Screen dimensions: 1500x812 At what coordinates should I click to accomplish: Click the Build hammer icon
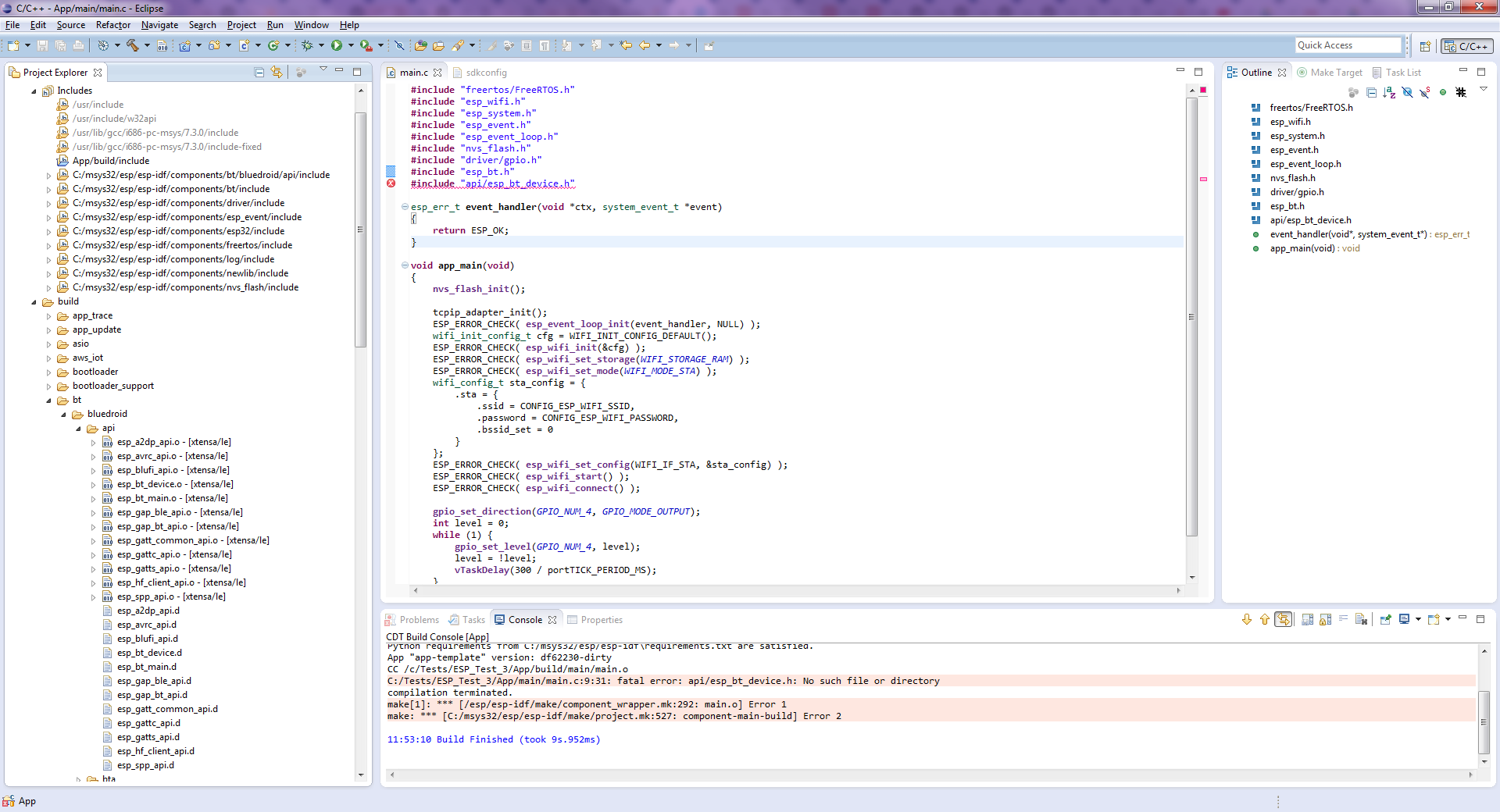click(133, 45)
